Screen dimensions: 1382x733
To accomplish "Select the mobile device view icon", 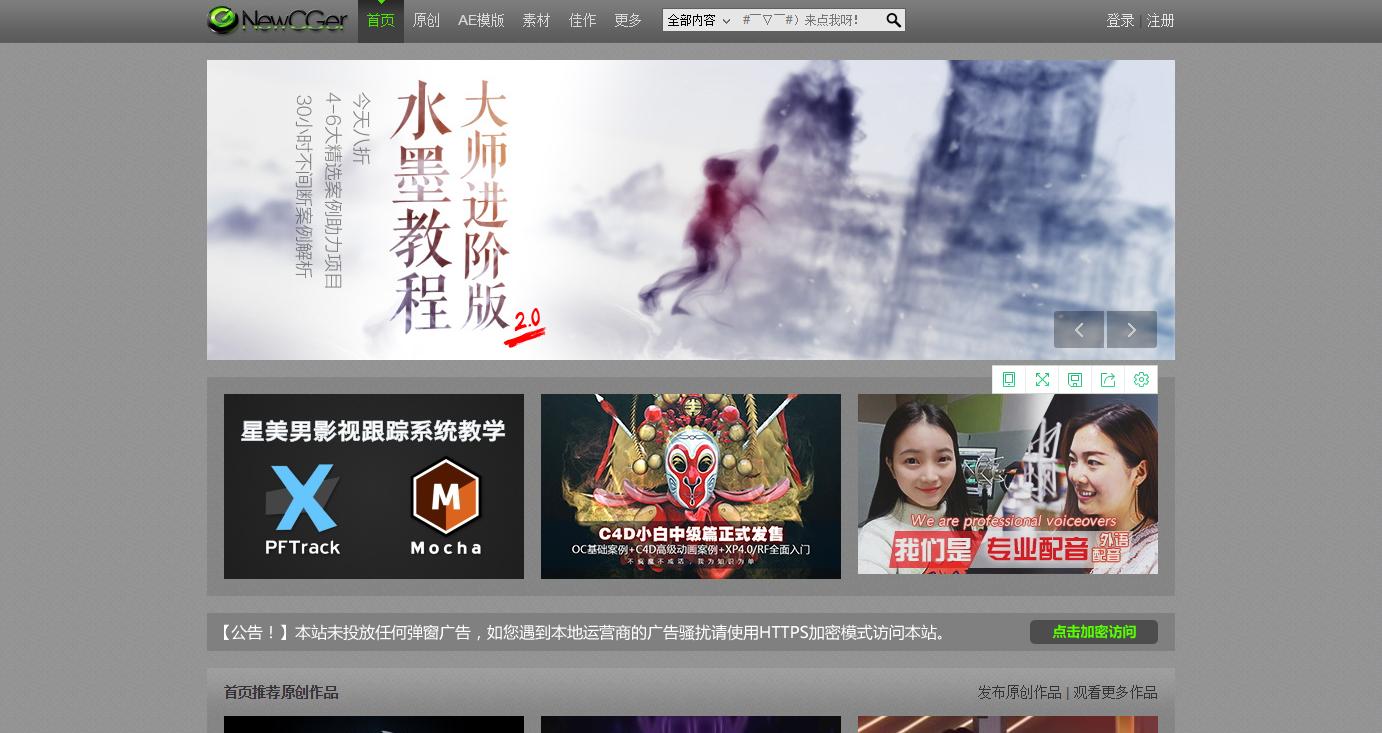I will point(1009,379).
